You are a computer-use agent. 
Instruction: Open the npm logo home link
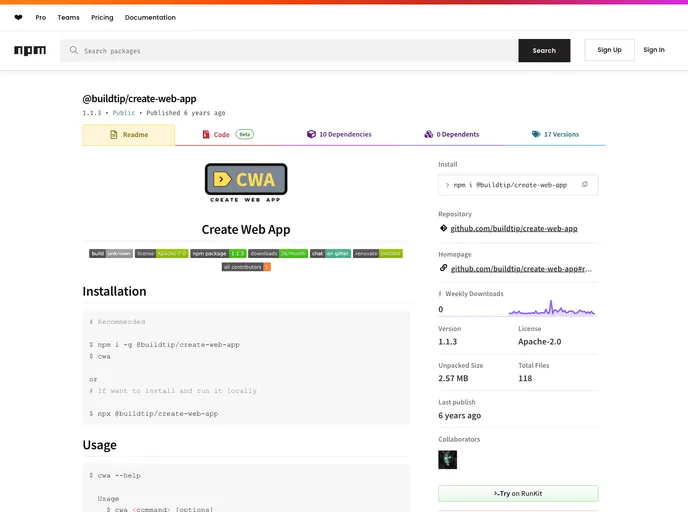30,50
